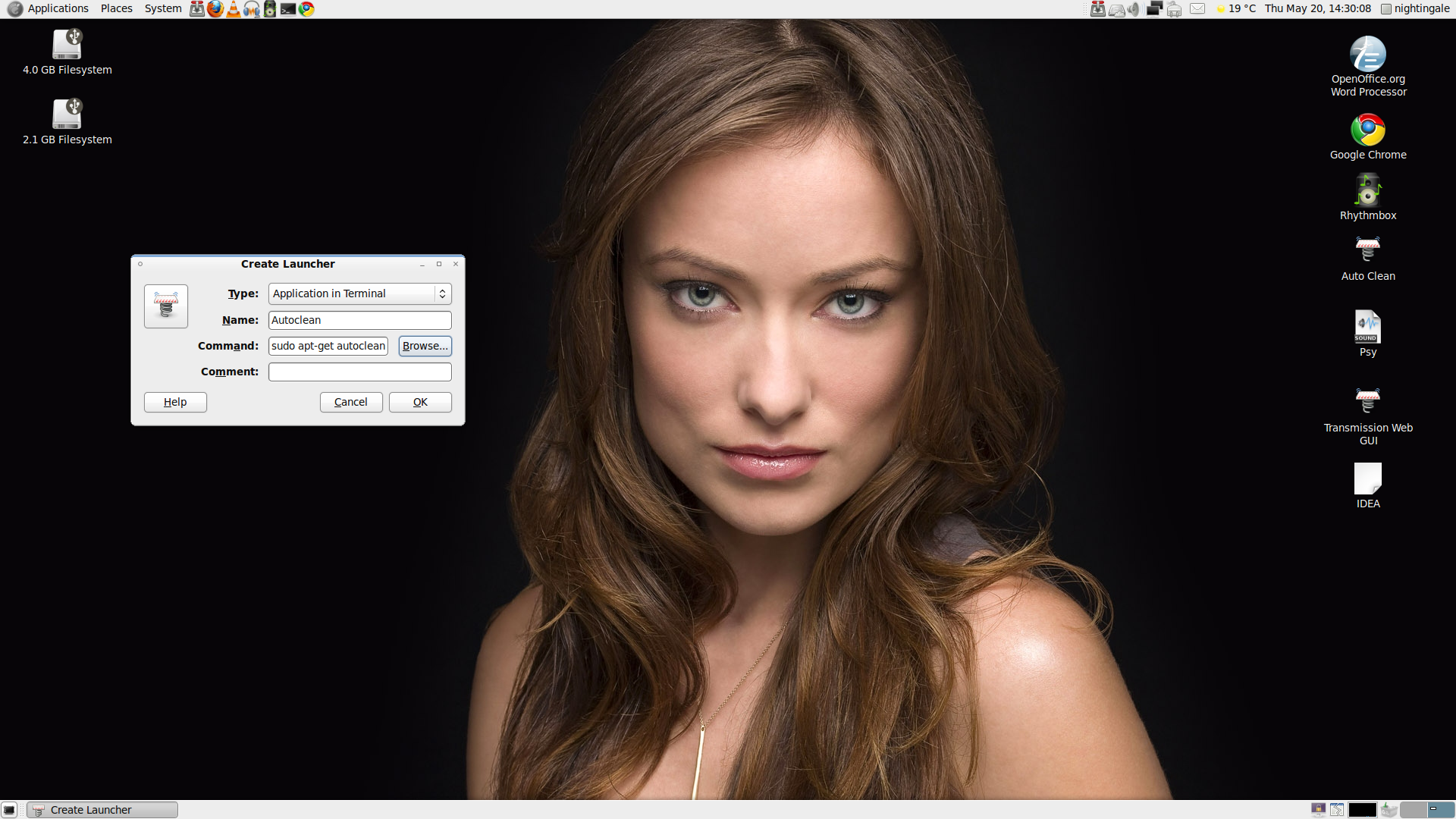
Task: Select Transmission Web GUI desktop launcher
Action: click(1368, 416)
